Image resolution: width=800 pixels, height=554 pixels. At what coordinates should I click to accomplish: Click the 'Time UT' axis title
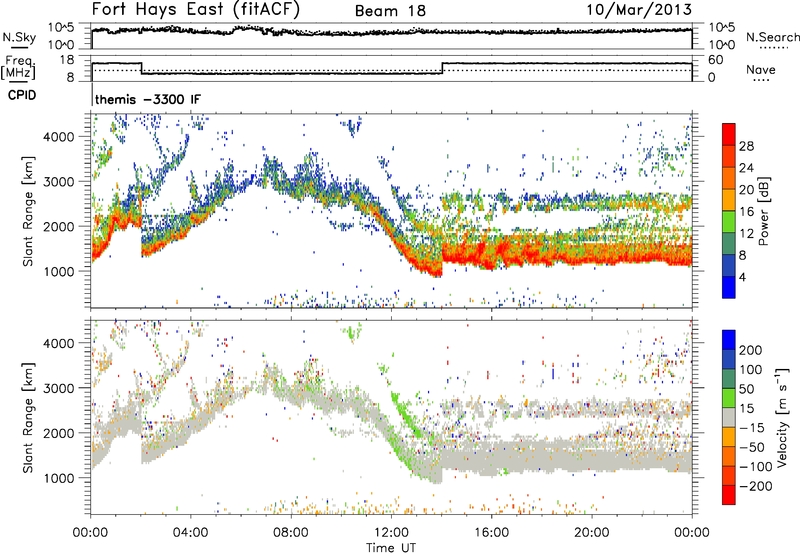391,547
